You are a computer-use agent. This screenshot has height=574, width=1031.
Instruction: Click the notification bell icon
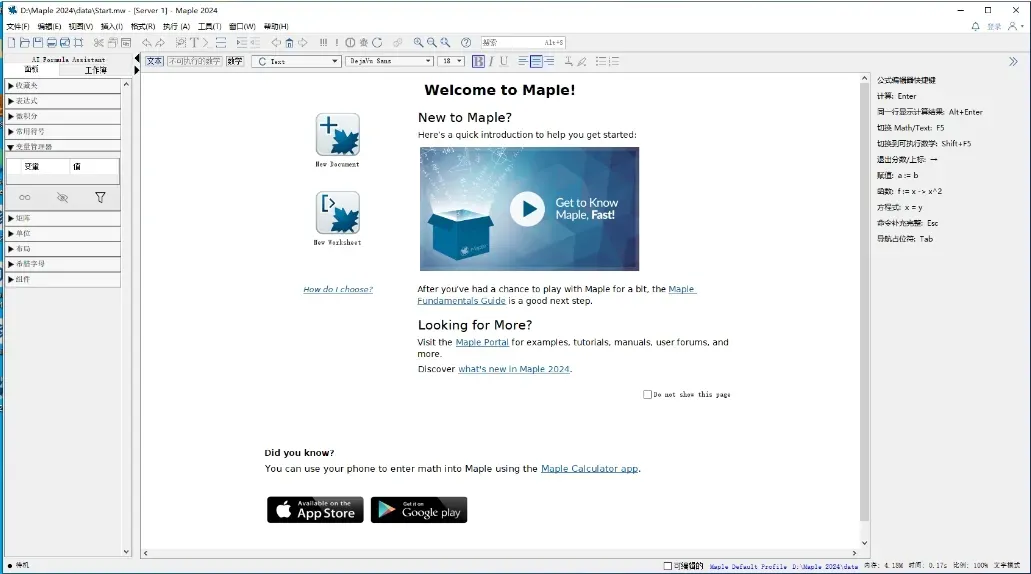pyautogui.click(x=975, y=26)
